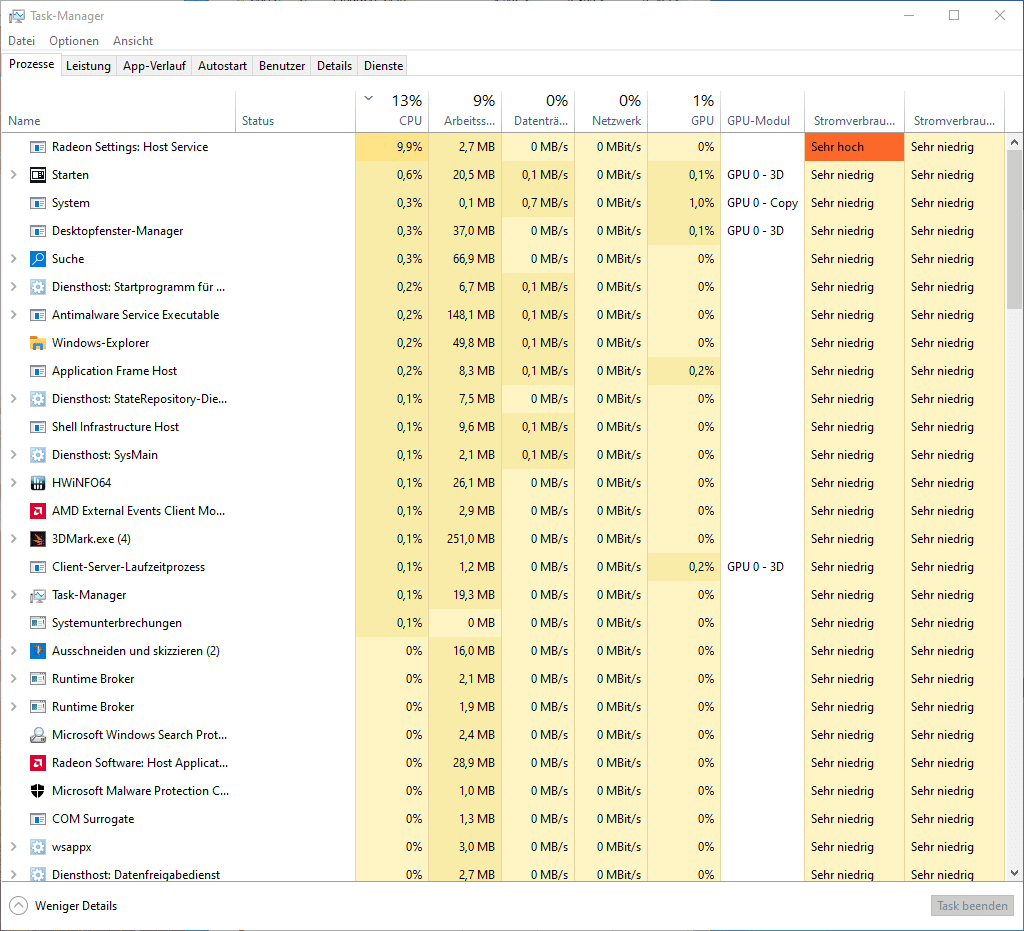Screen dimensions: 1024x931
Task: Expand Diensthost StateRepository-Dienst group
Action: [14, 399]
